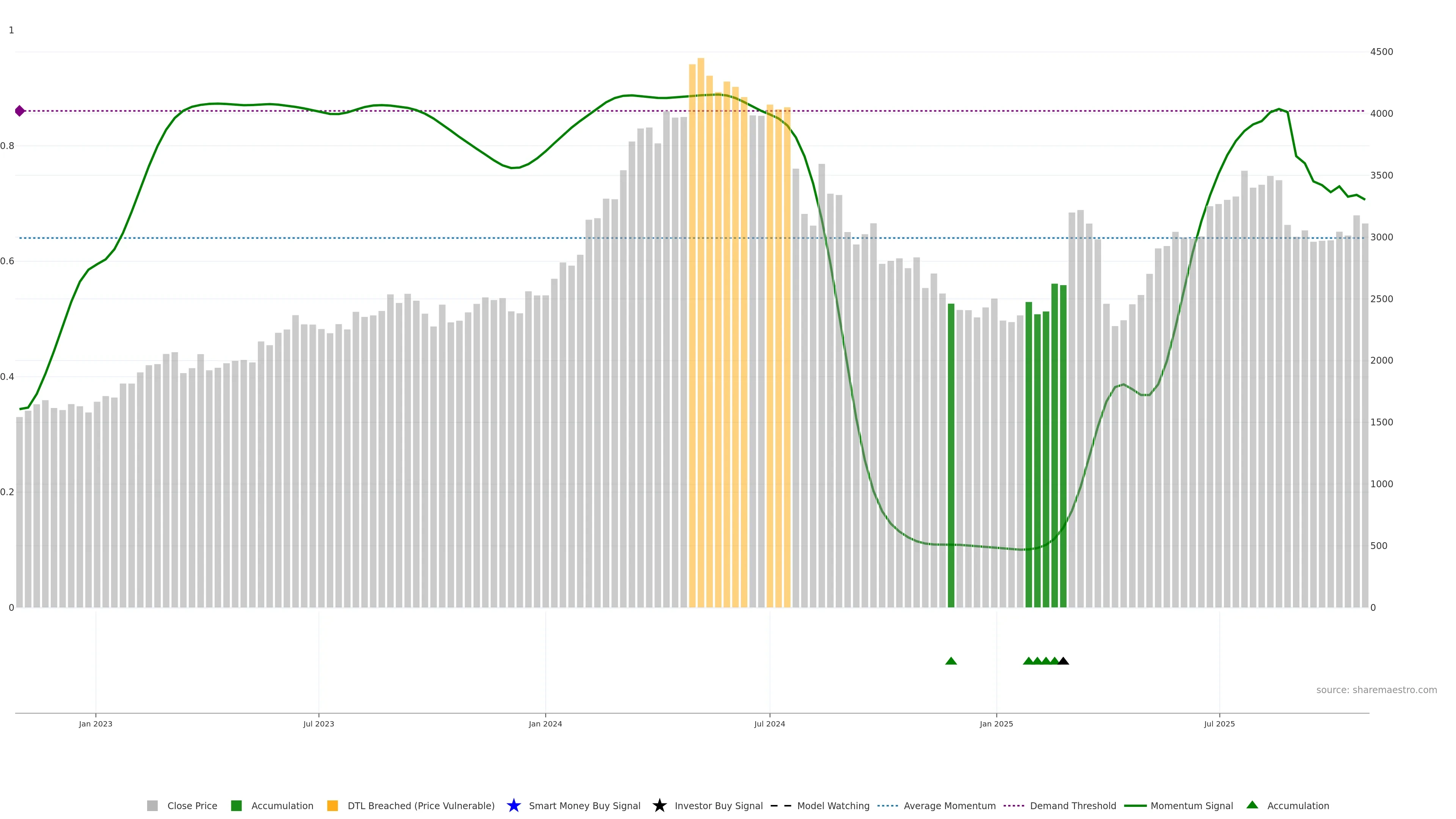
Task: Click the Momentum Signal legend line
Action: coord(1135,805)
